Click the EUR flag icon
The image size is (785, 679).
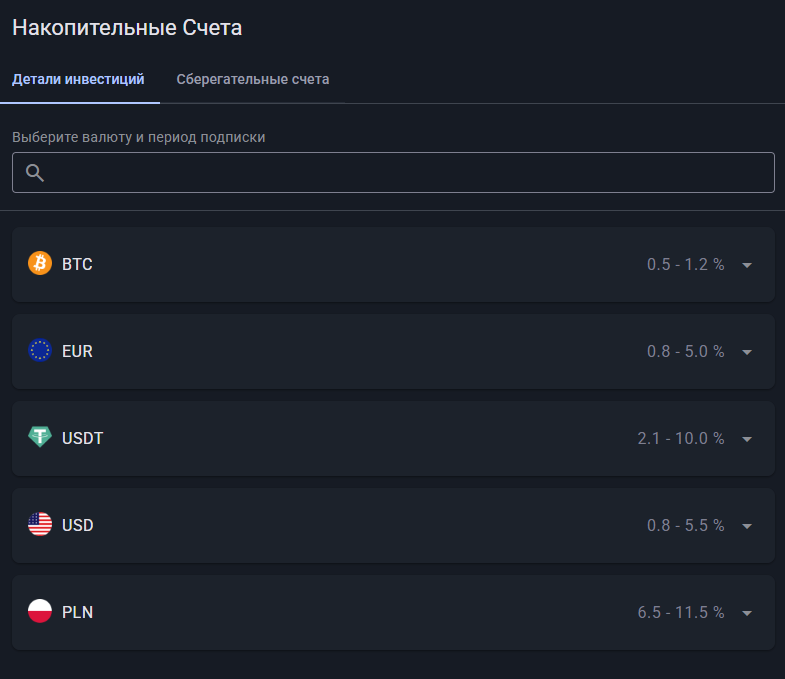point(40,351)
